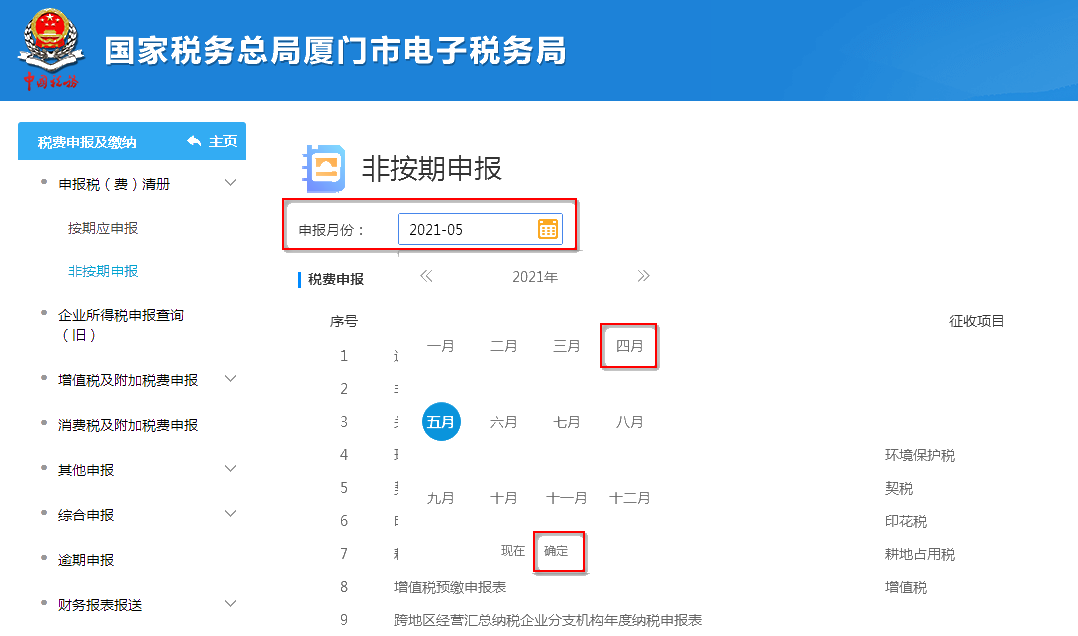Confirm the month with the 确定 button
1078x636 pixels.
pyautogui.click(x=556, y=551)
